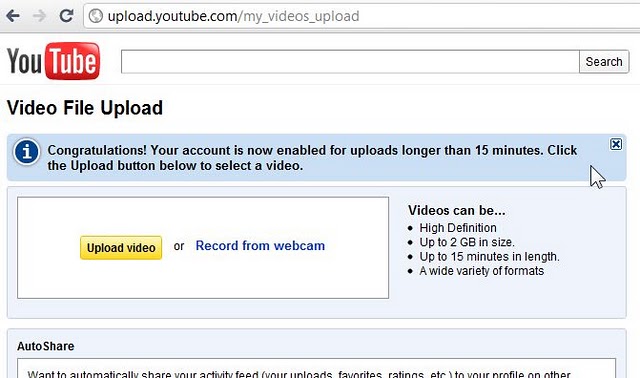Click the Video File Upload heading
Viewport: 640px width, 378px height.
(x=85, y=108)
